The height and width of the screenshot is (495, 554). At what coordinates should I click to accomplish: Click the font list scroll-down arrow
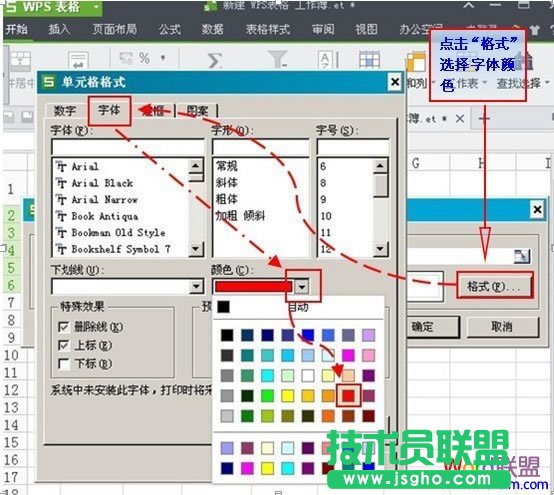[x=196, y=249]
